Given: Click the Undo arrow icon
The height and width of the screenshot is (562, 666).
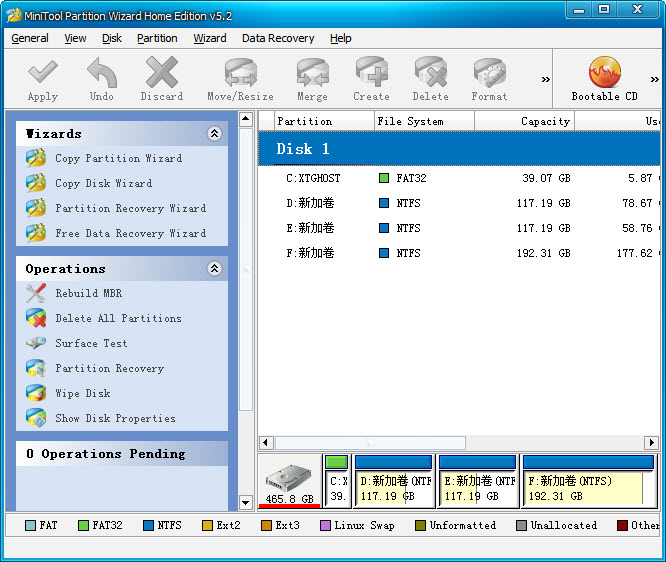Looking at the screenshot, I should (101, 75).
